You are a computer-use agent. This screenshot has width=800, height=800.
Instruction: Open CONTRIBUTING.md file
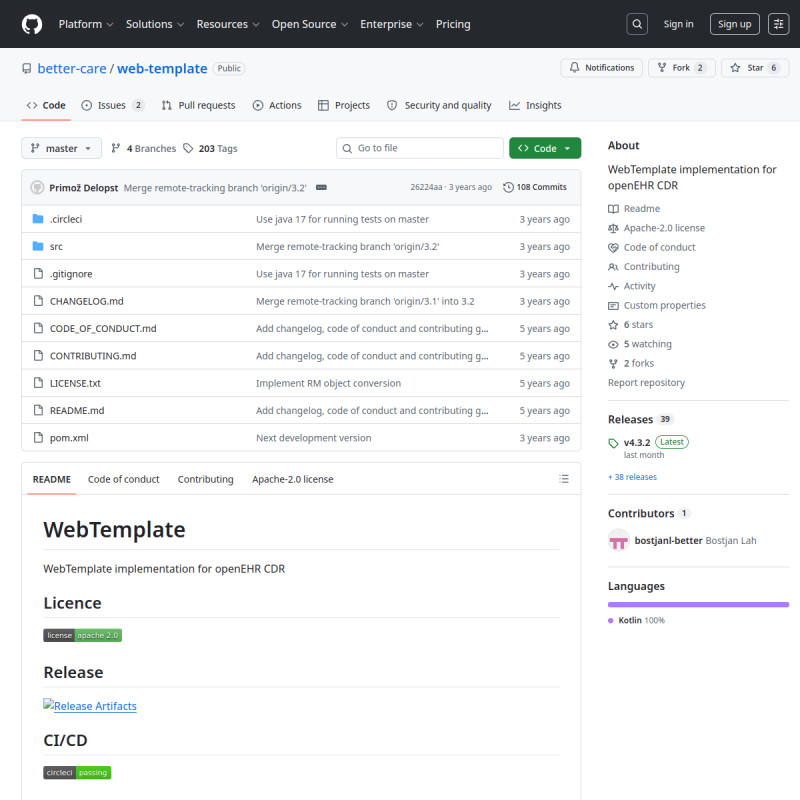point(93,356)
